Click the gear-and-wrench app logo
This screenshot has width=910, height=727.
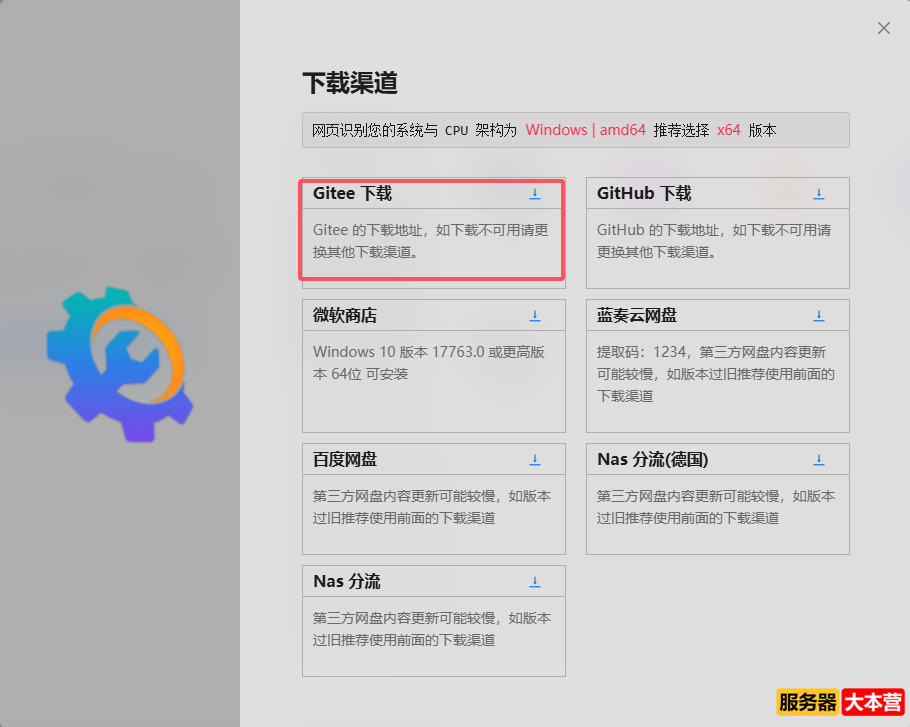(x=120, y=364)
